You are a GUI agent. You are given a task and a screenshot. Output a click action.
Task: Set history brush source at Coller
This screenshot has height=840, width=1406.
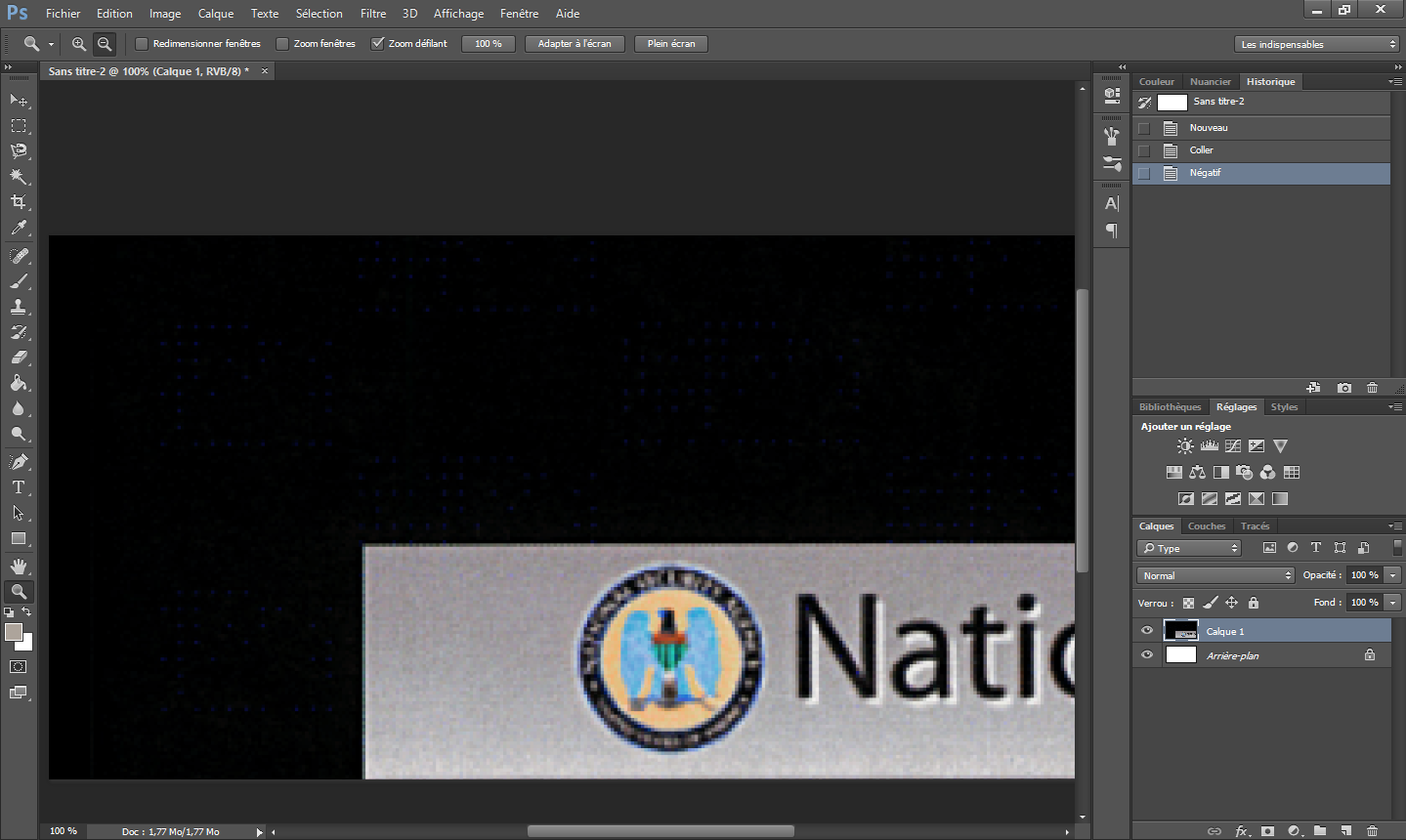pos(1144,150)
